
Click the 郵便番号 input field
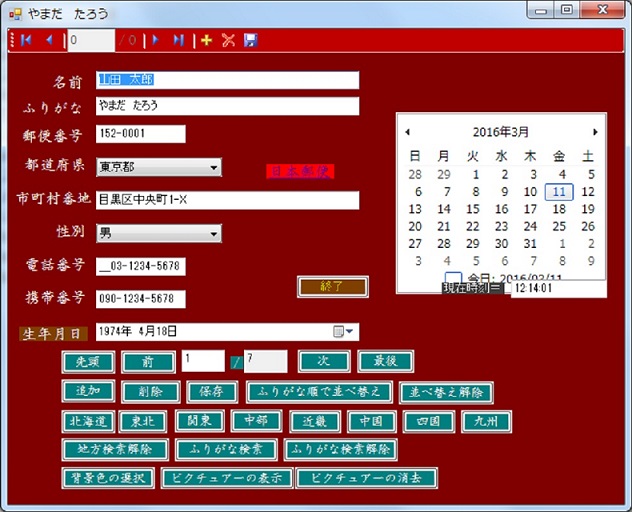141,134
